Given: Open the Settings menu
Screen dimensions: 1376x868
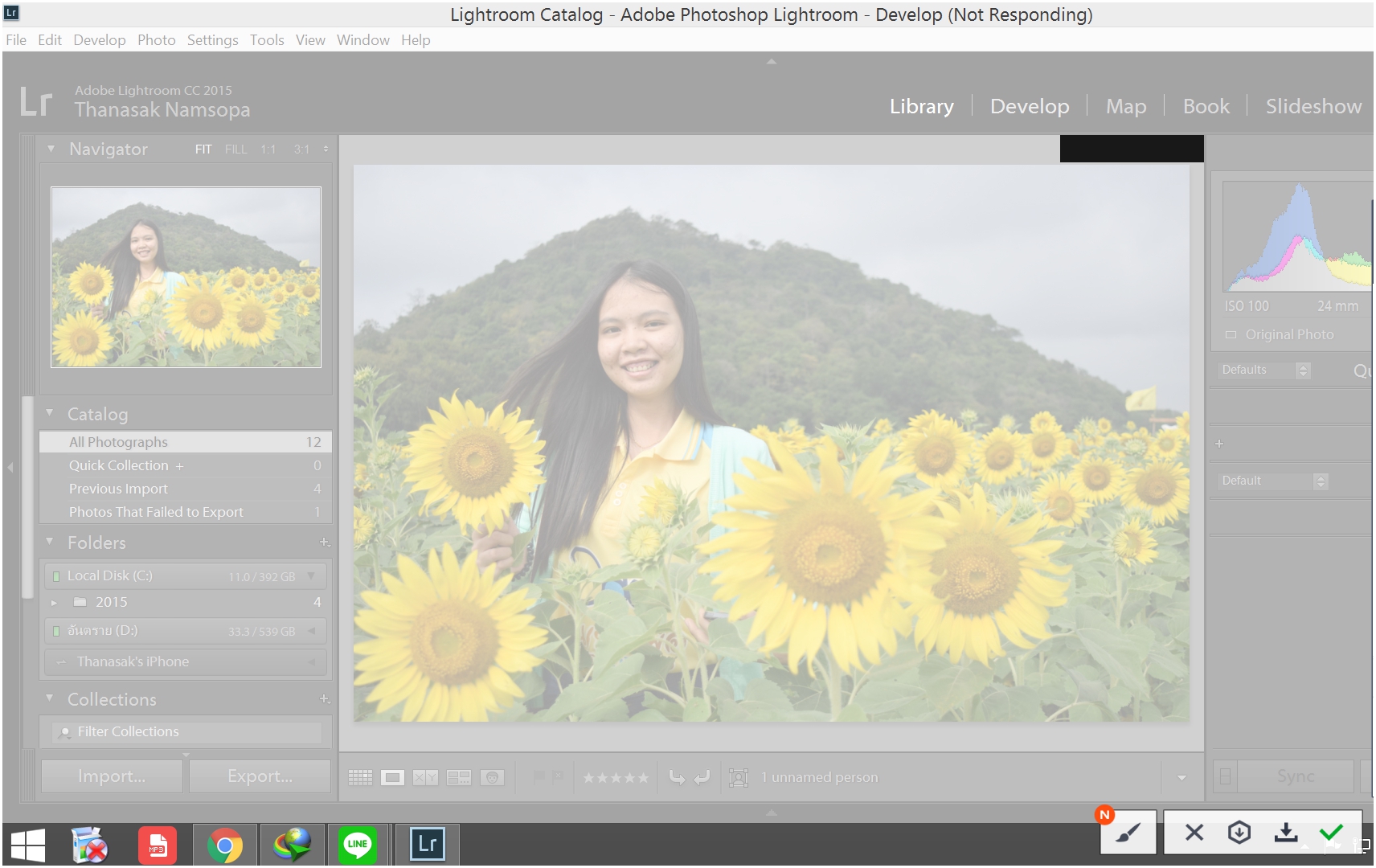Looking at the screenshot, I should click(x=213, y=40).
